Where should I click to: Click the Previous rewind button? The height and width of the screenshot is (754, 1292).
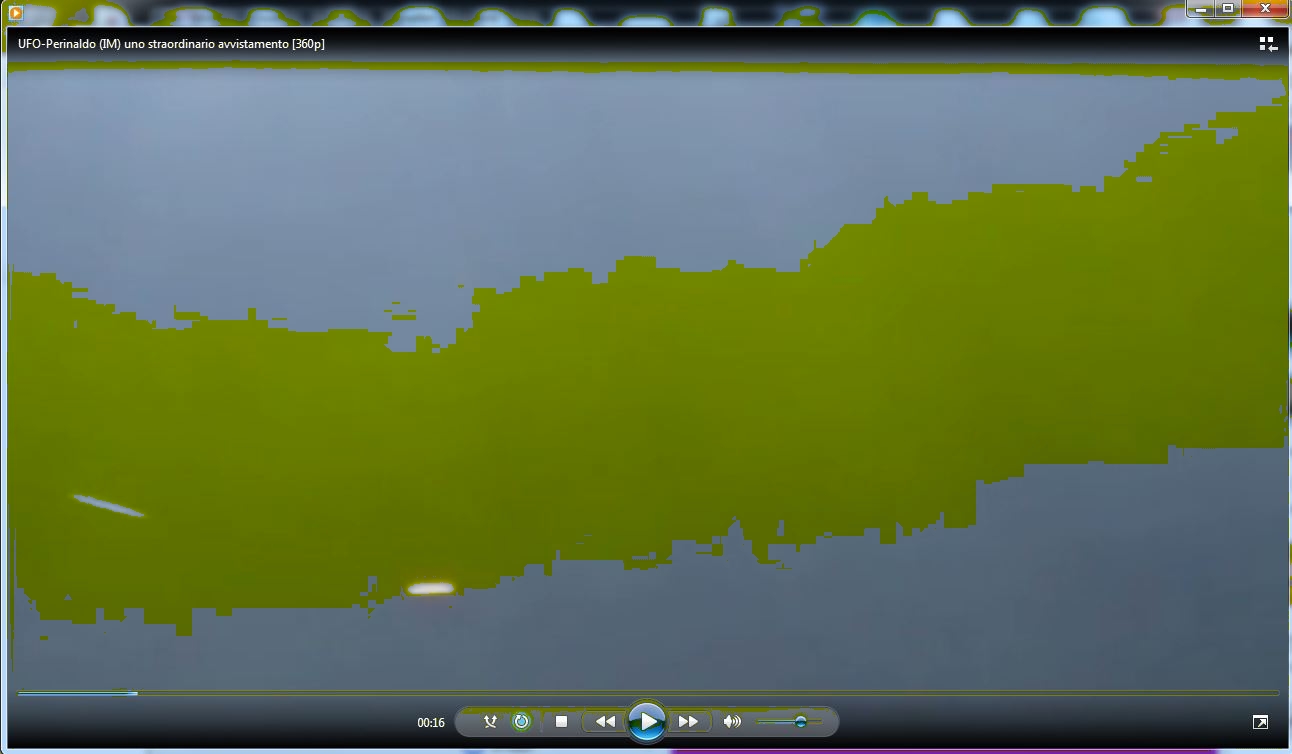coord(605,721)
